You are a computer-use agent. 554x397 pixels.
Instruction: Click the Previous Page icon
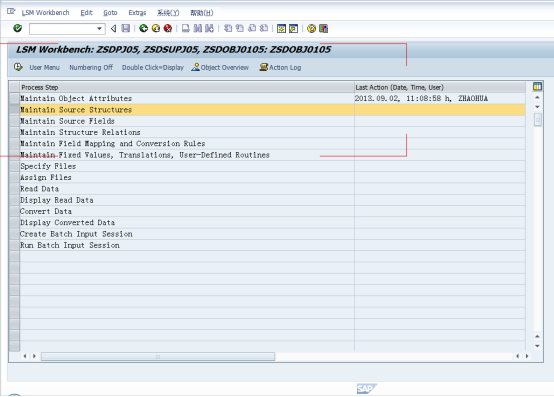coord(240,29)
